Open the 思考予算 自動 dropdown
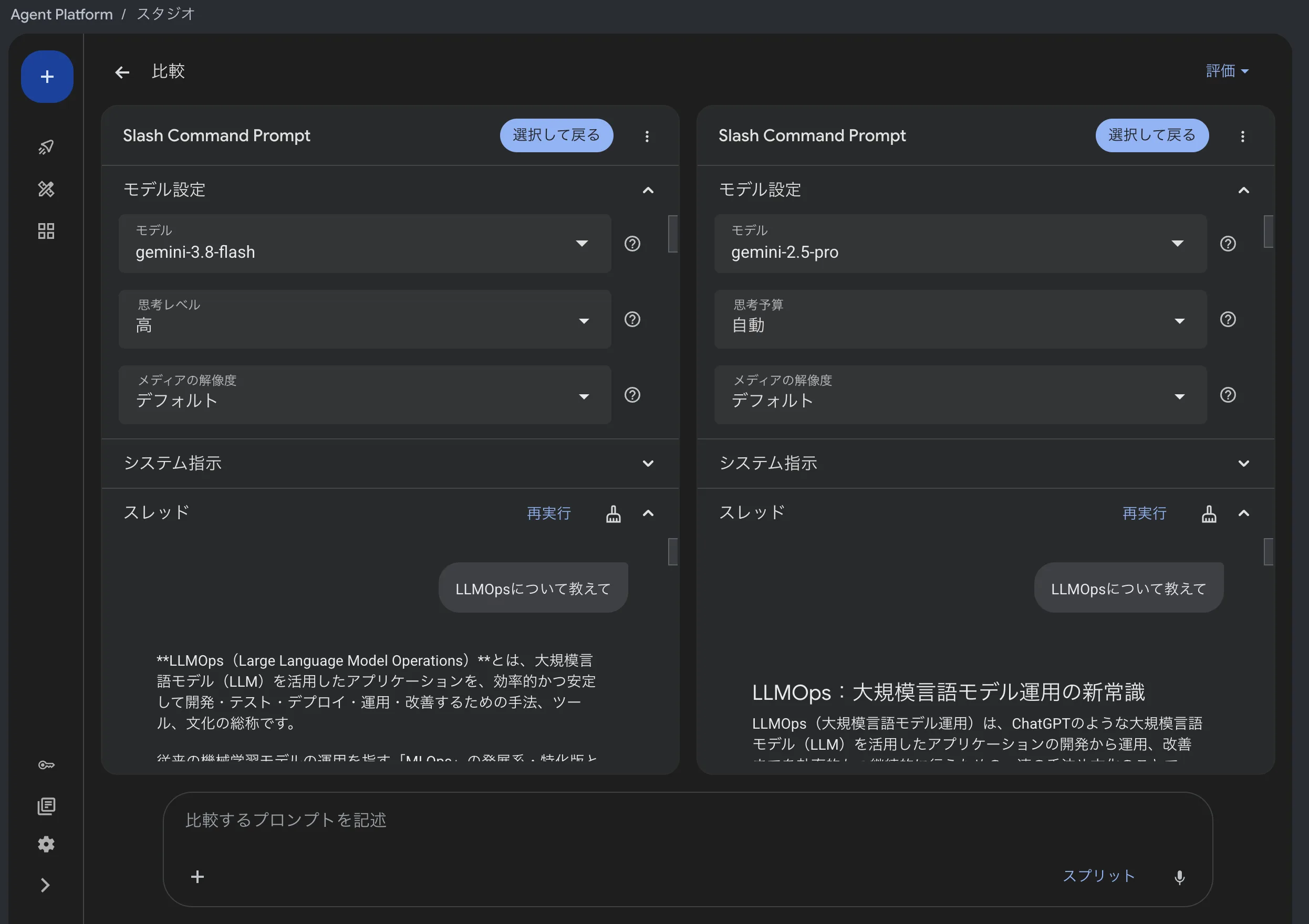 (x=961, y=319)
